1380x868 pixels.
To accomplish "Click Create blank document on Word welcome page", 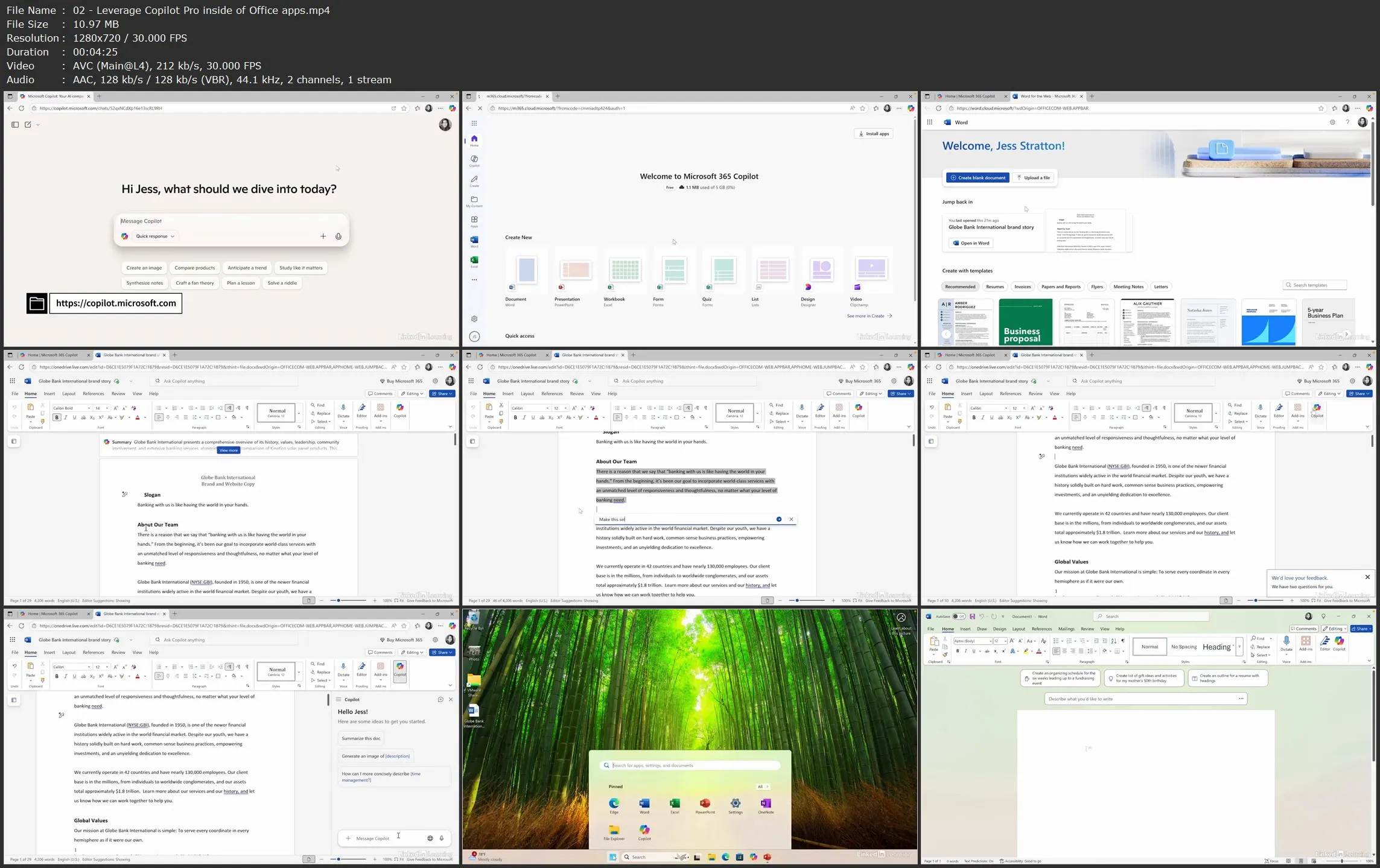I will (978, 178).
